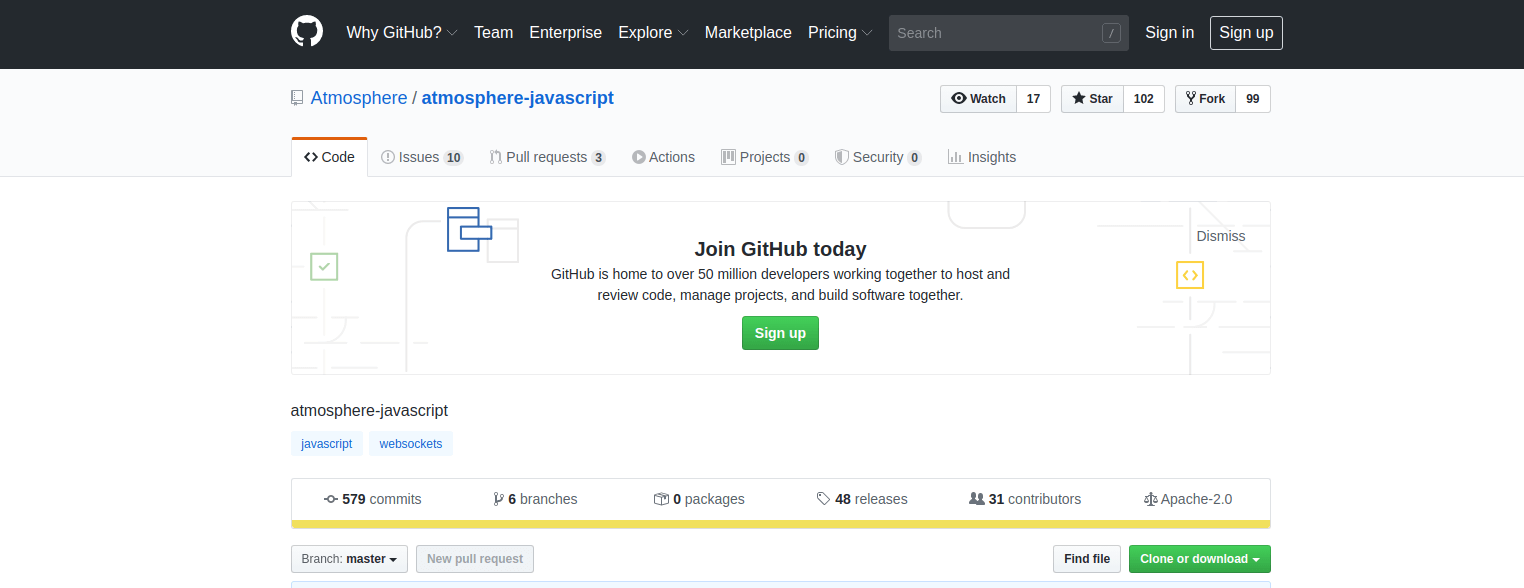Expand the Pricing dropdown menu
Screen dimensions: 1524x588
pyautogui.click(x=840, y=32)
